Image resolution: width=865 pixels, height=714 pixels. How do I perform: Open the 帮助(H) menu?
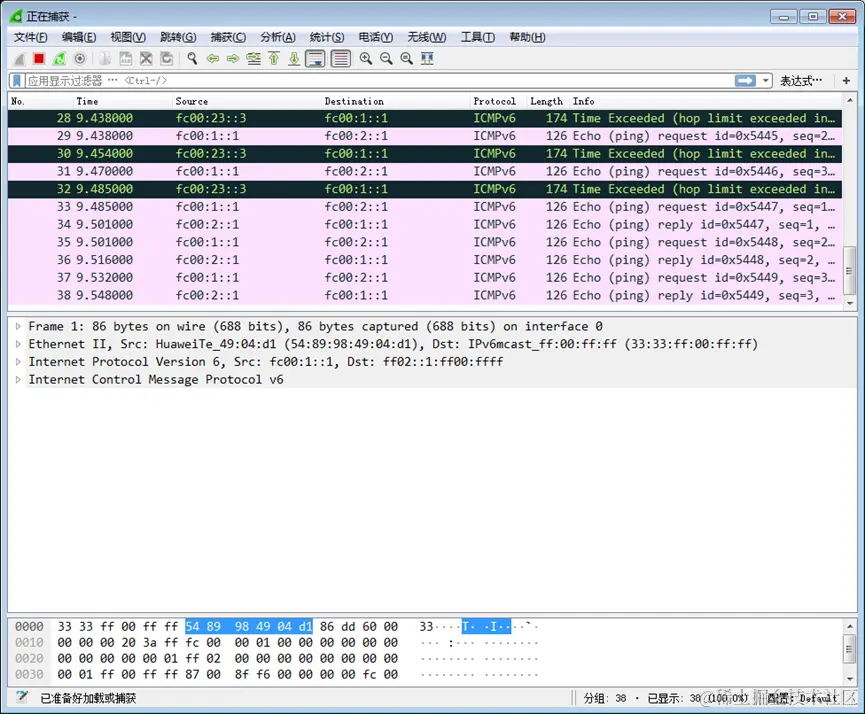tap(527, 37)
